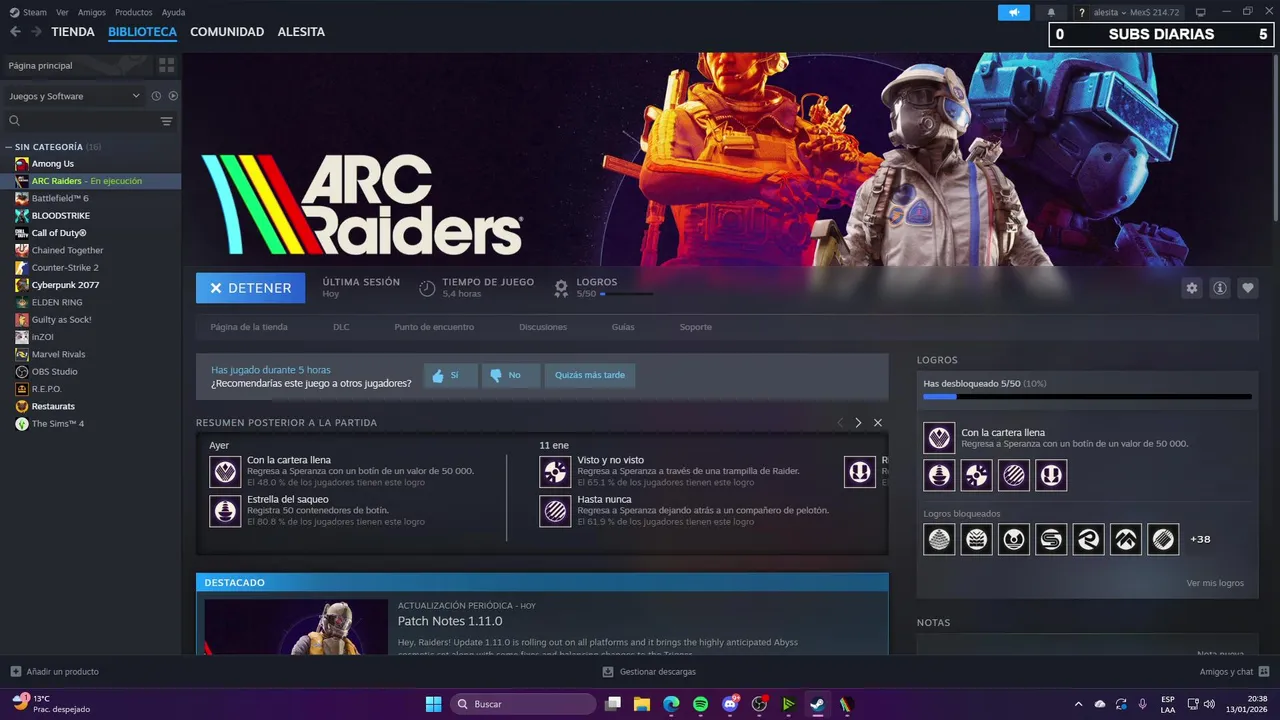Click the library search field
Viewport: 1280px width, 720px height.
(x=80, y=121)
